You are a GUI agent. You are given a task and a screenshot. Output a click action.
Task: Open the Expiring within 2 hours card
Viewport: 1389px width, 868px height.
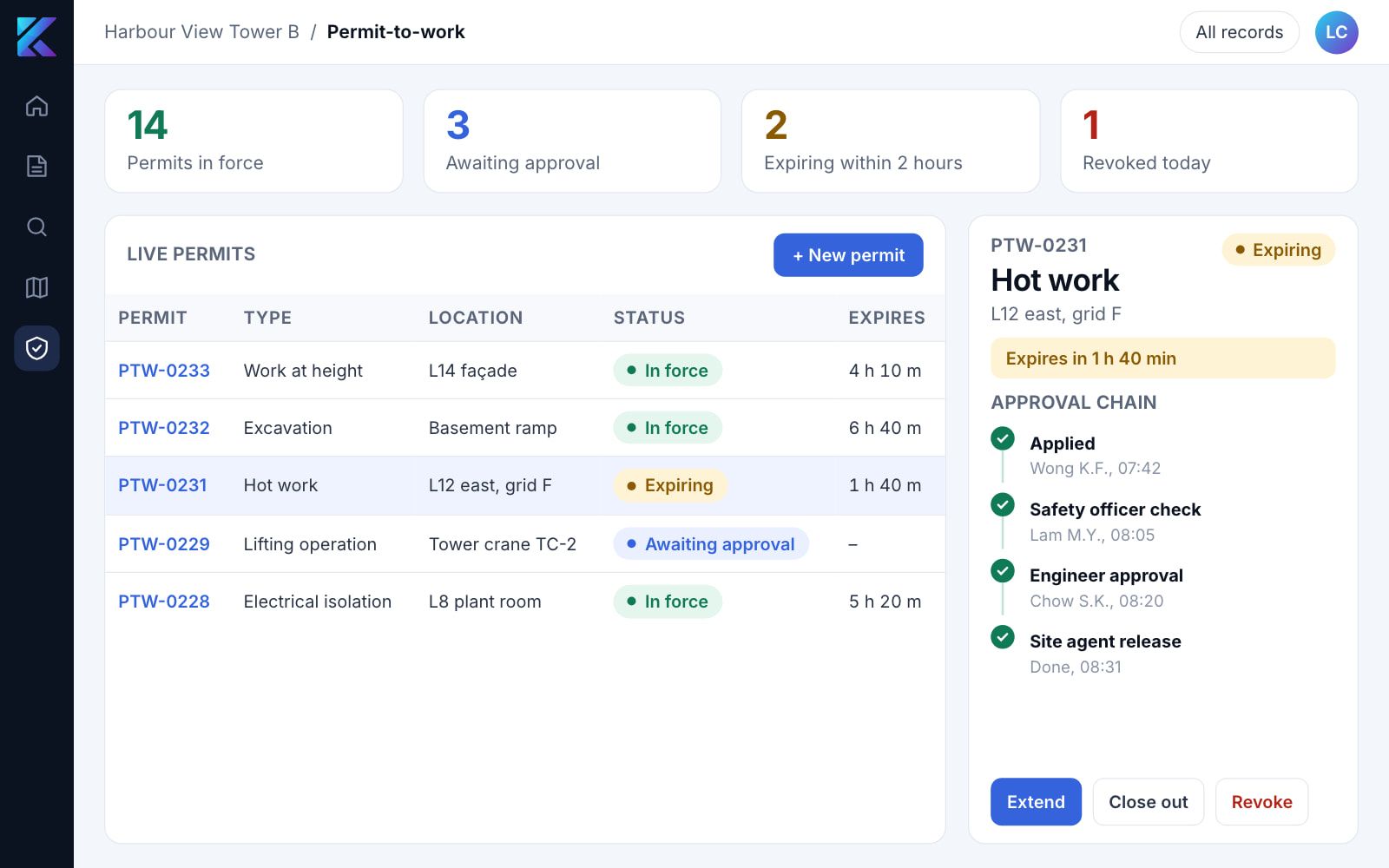coord(891,141)
